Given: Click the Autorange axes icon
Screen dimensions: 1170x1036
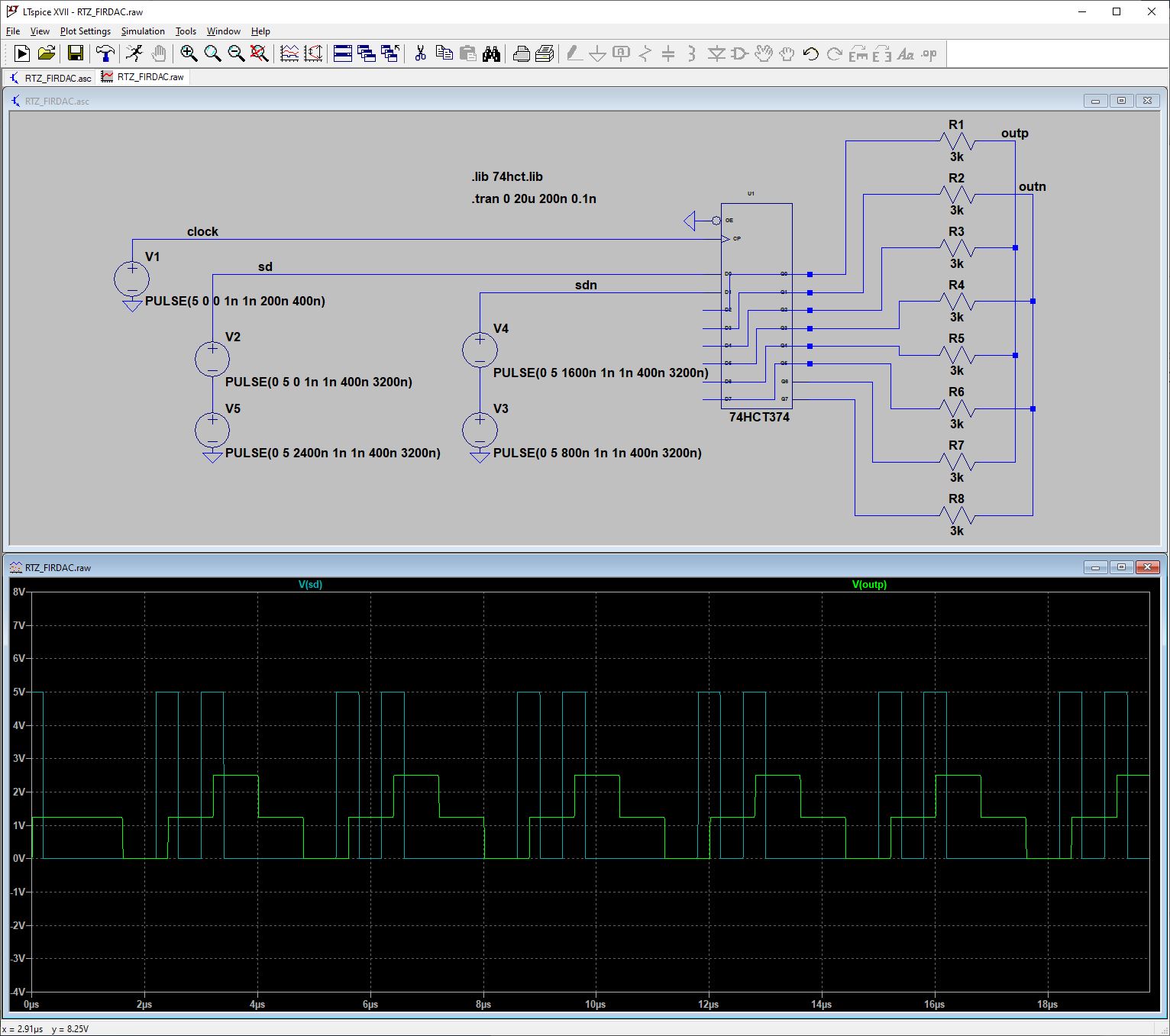Looking at the screenshot, I should coord(313,53).
